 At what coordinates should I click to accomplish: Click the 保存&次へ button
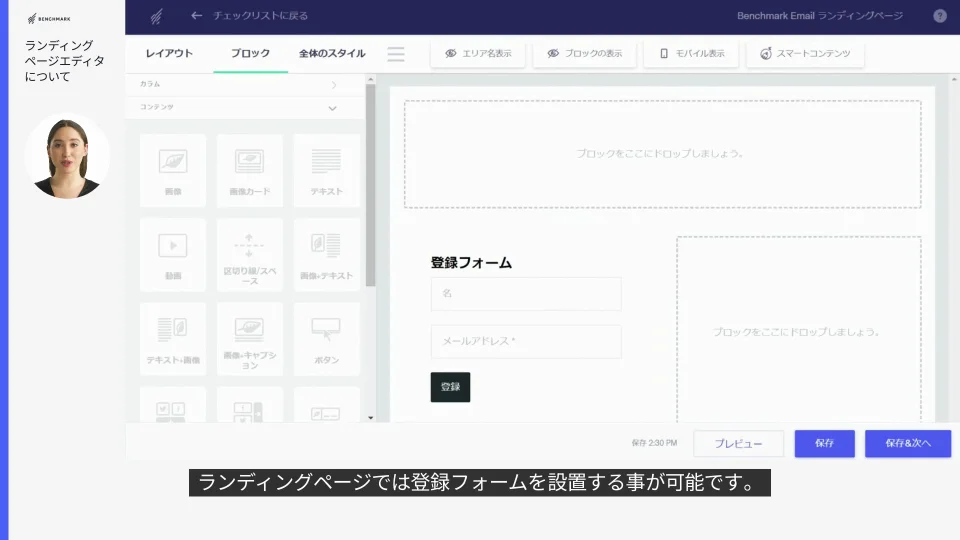tap(908, 443)
